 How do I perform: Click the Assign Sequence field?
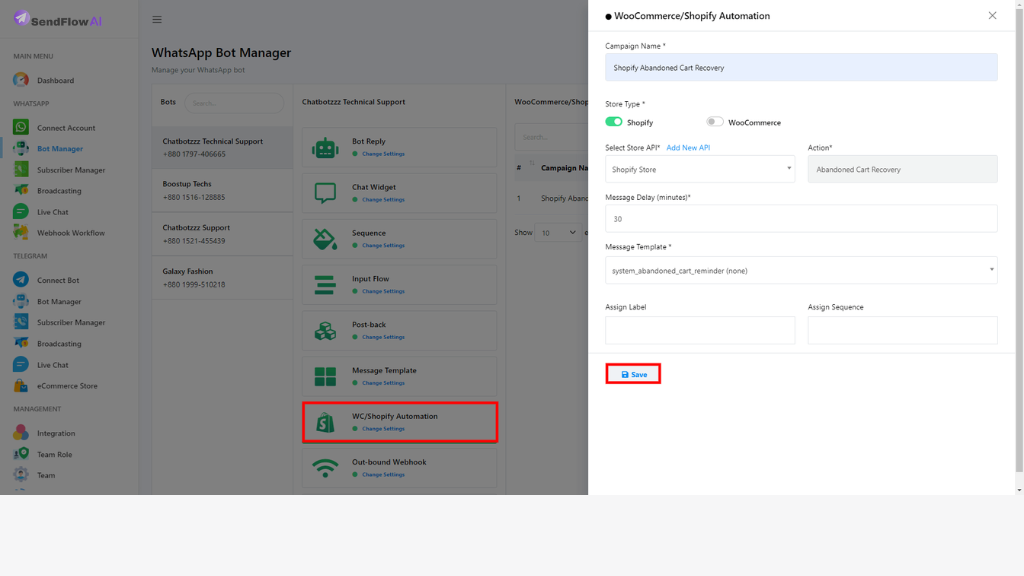pyautogui.click(x=903, y=330)
